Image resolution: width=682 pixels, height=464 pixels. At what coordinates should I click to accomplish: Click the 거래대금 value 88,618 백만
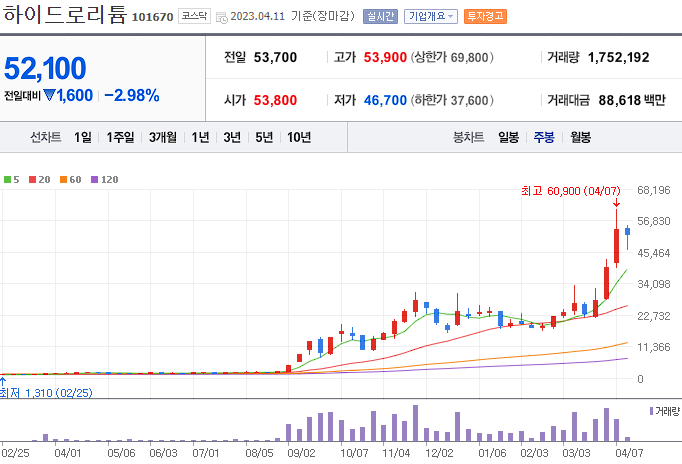pyautogui.click(x=632, y=100)
